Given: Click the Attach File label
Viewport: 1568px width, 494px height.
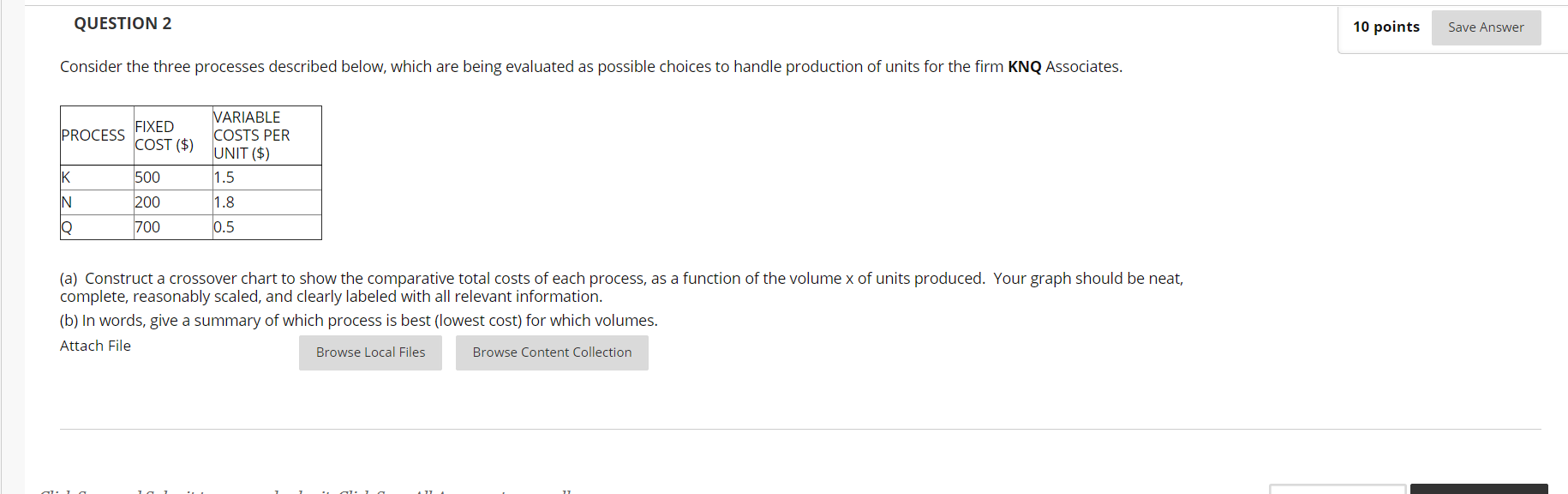Looking at the screenshot, I should click(x=95, y=346).
